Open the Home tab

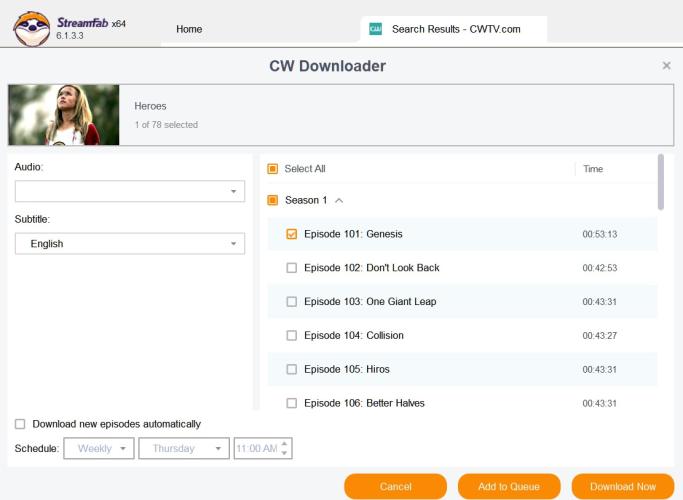click(189, 29)
